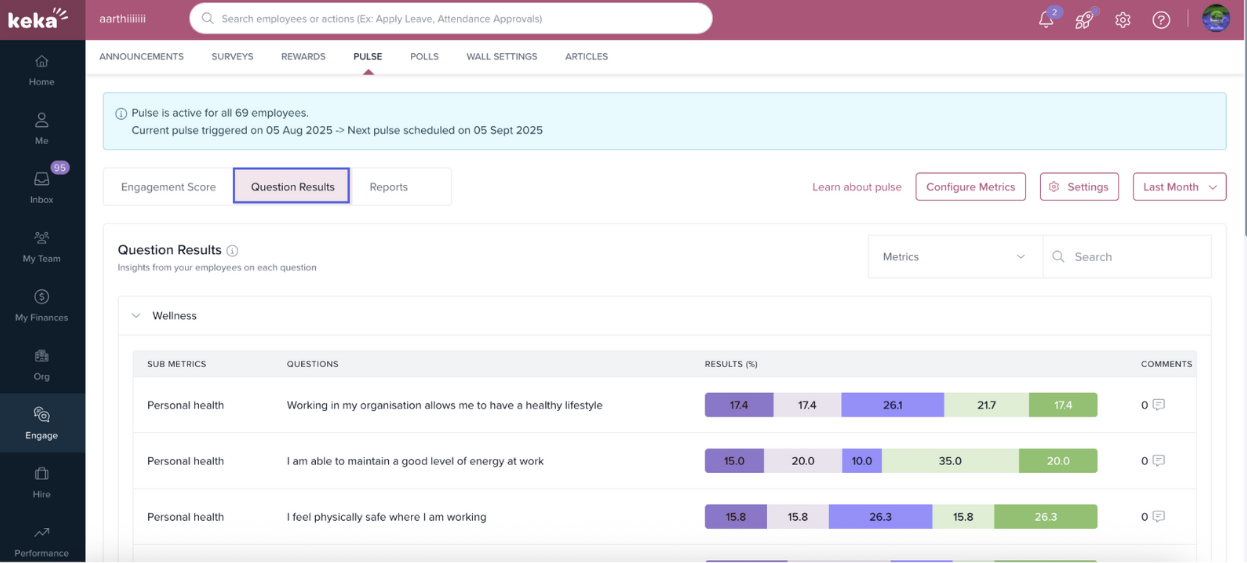The image size is (1247, 563).
Task: Click the help question mark icon
Action: coord(1161,20)
